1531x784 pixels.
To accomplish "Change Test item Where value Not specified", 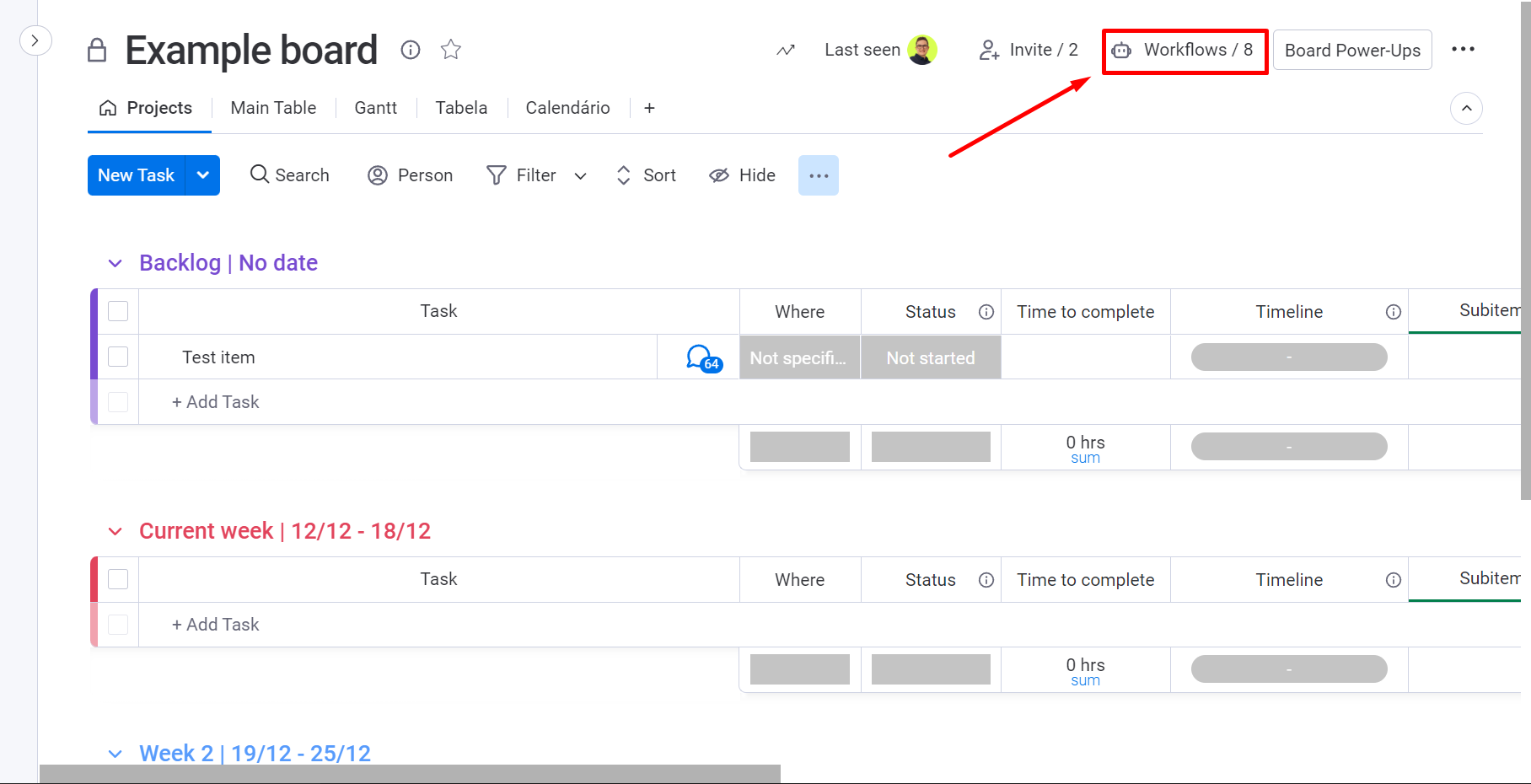I will [x=800, y=358].
